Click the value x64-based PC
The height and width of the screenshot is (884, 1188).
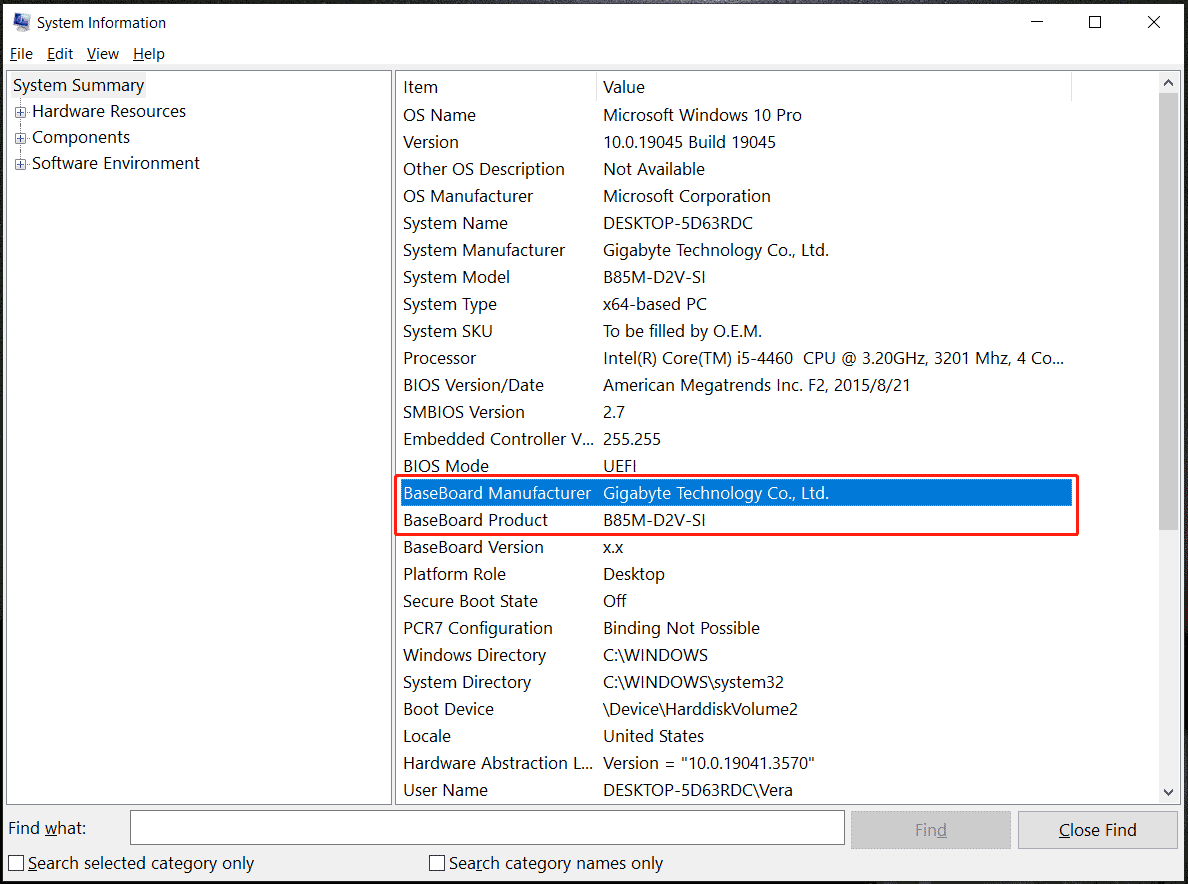coord(655,305)
